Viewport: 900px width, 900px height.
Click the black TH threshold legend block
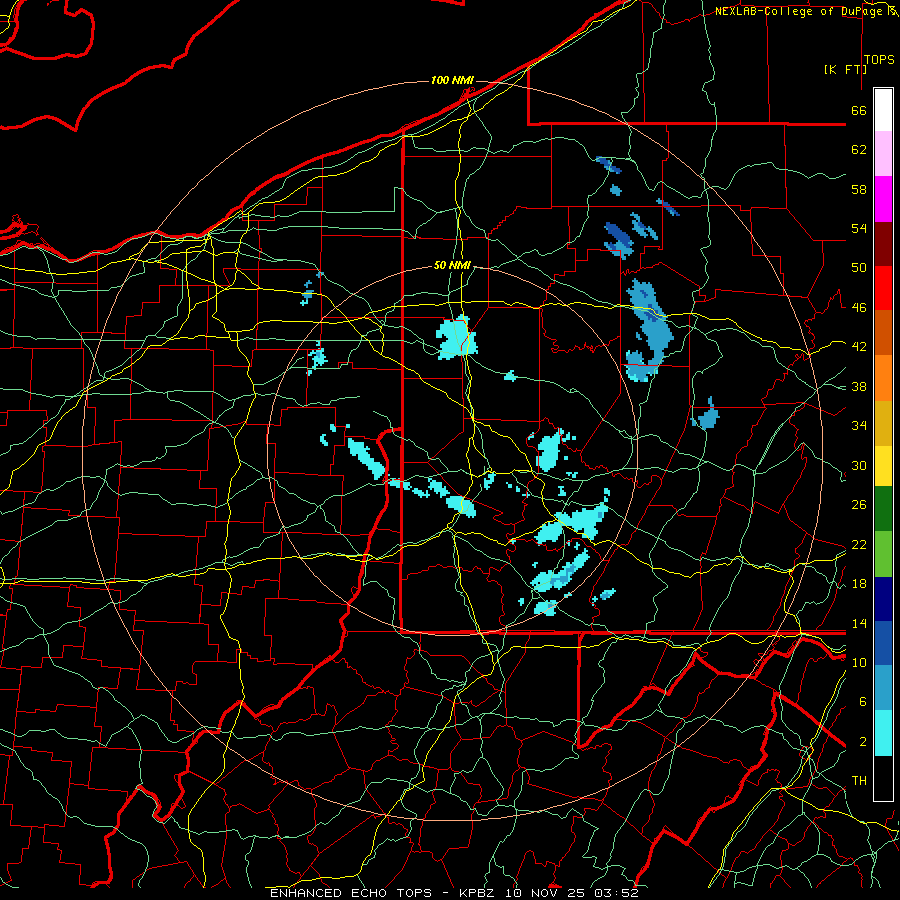pyautogui.click(x=883, y=778)
